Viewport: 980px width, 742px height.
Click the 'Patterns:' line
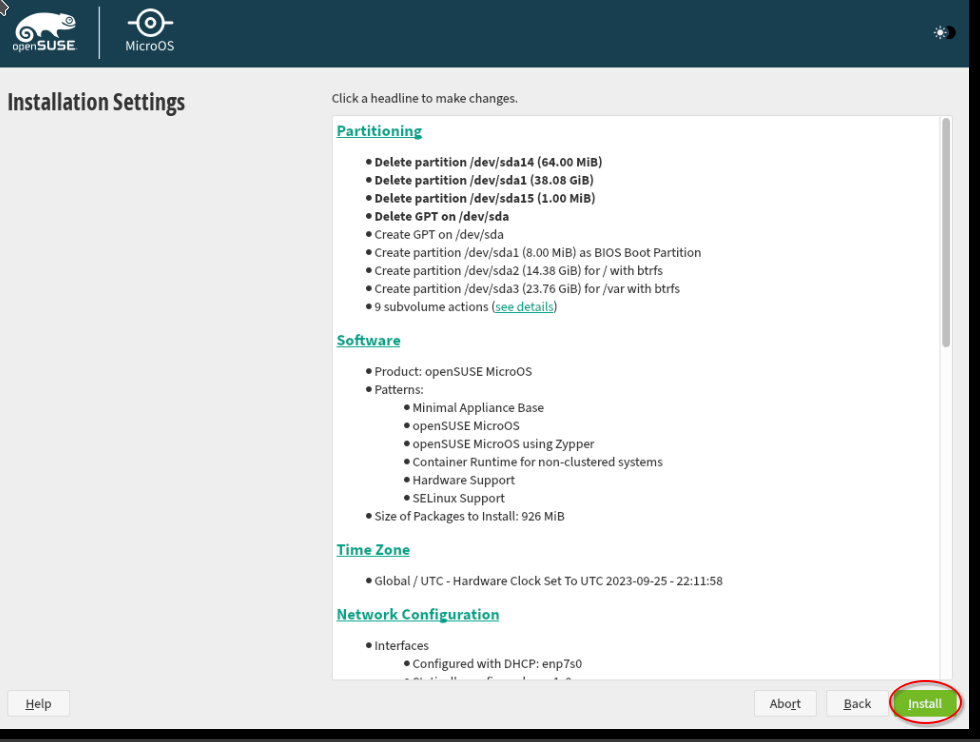coord(399,389)
